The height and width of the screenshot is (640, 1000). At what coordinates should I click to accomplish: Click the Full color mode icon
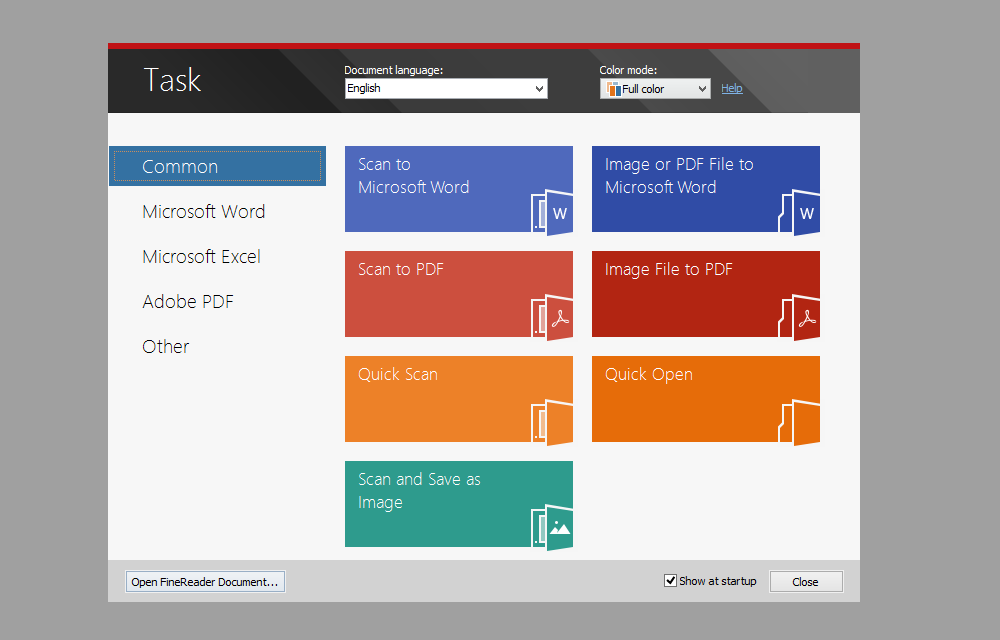pos(614,89)
